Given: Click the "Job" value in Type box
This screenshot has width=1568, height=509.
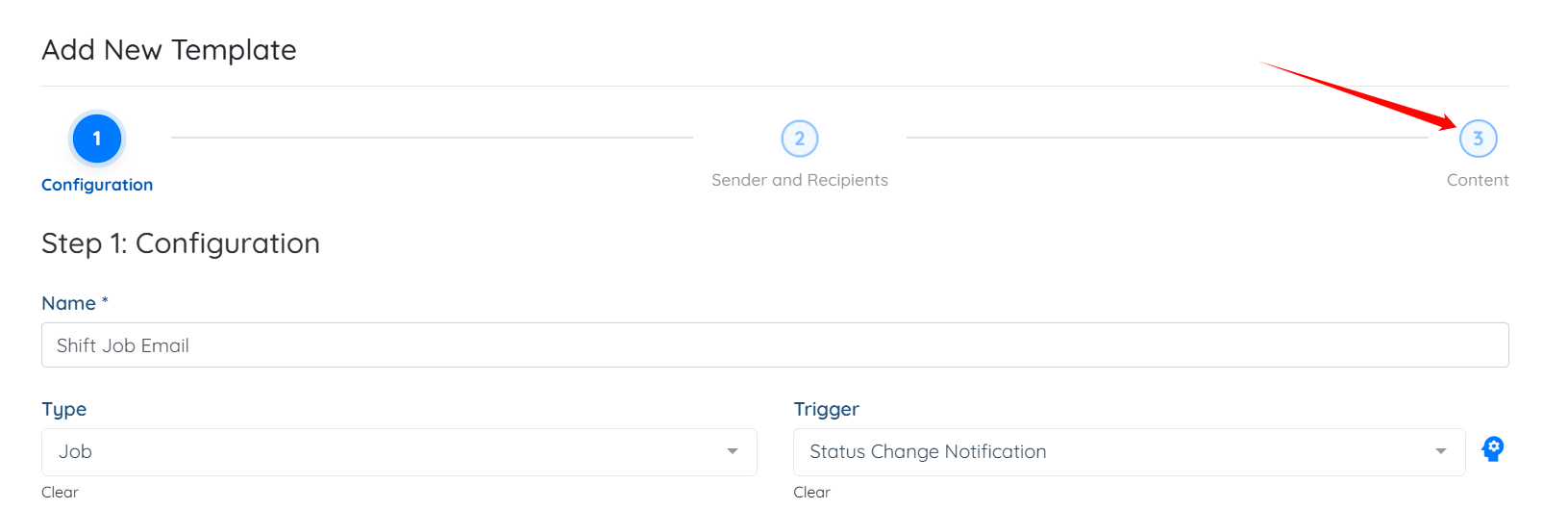Looking at the screenshot, I should [76, 451].
